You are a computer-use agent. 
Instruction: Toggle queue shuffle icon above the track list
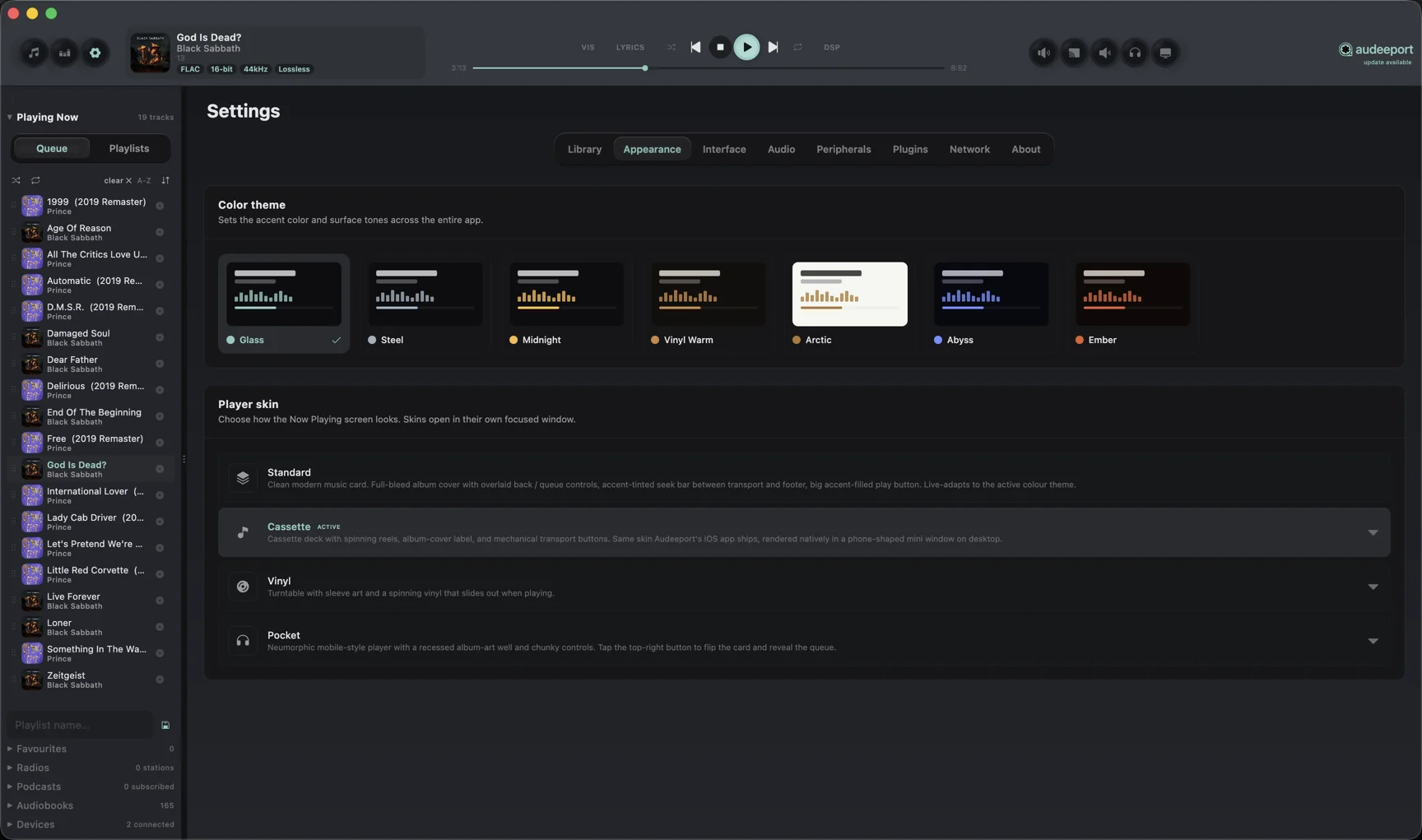tap(16, 180)
